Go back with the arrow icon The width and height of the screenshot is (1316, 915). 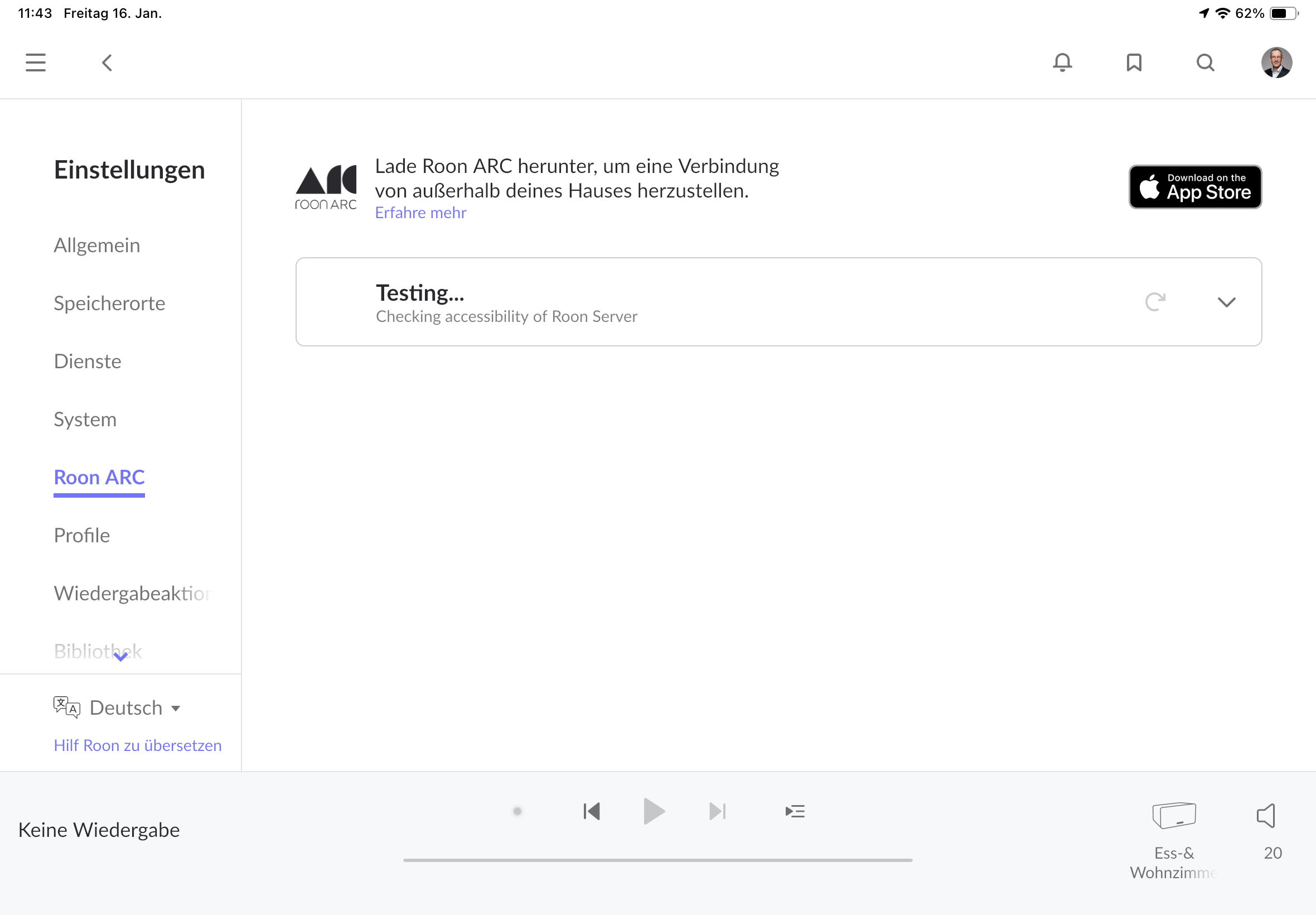tap(107, 62)
